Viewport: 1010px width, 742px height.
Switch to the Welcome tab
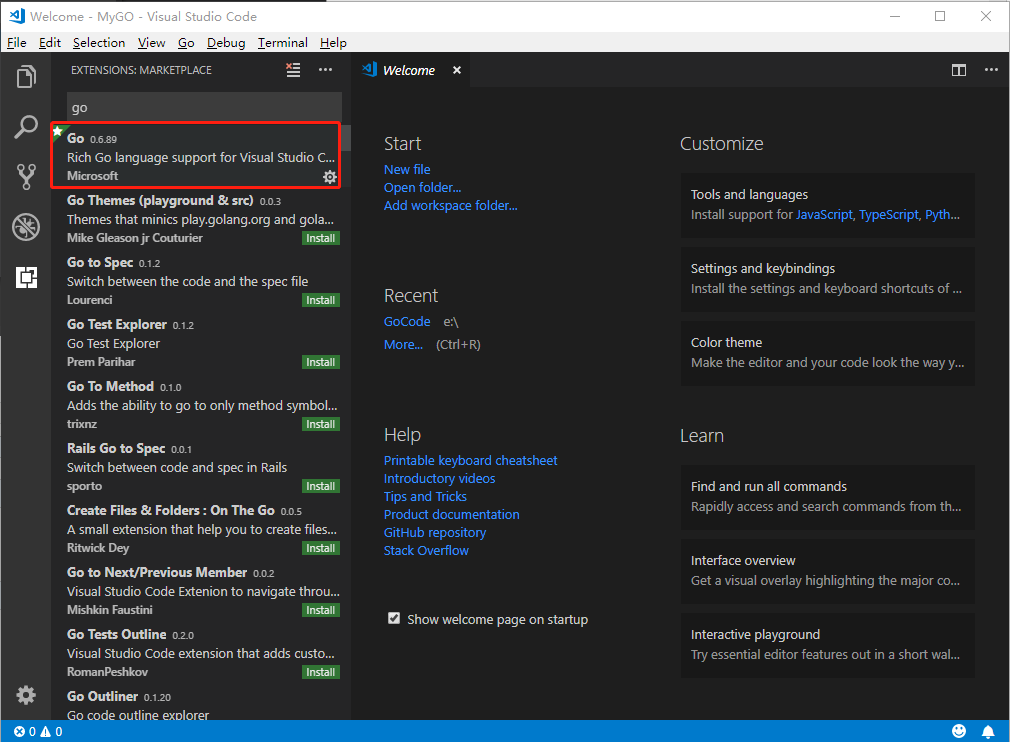coord(407,70)
